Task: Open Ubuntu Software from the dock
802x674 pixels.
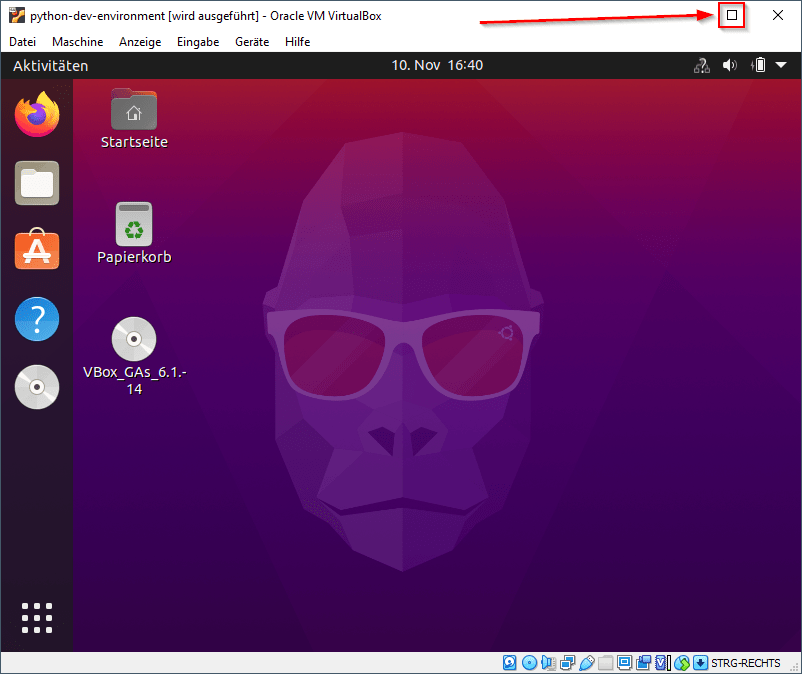Action: tap(37, 250)
